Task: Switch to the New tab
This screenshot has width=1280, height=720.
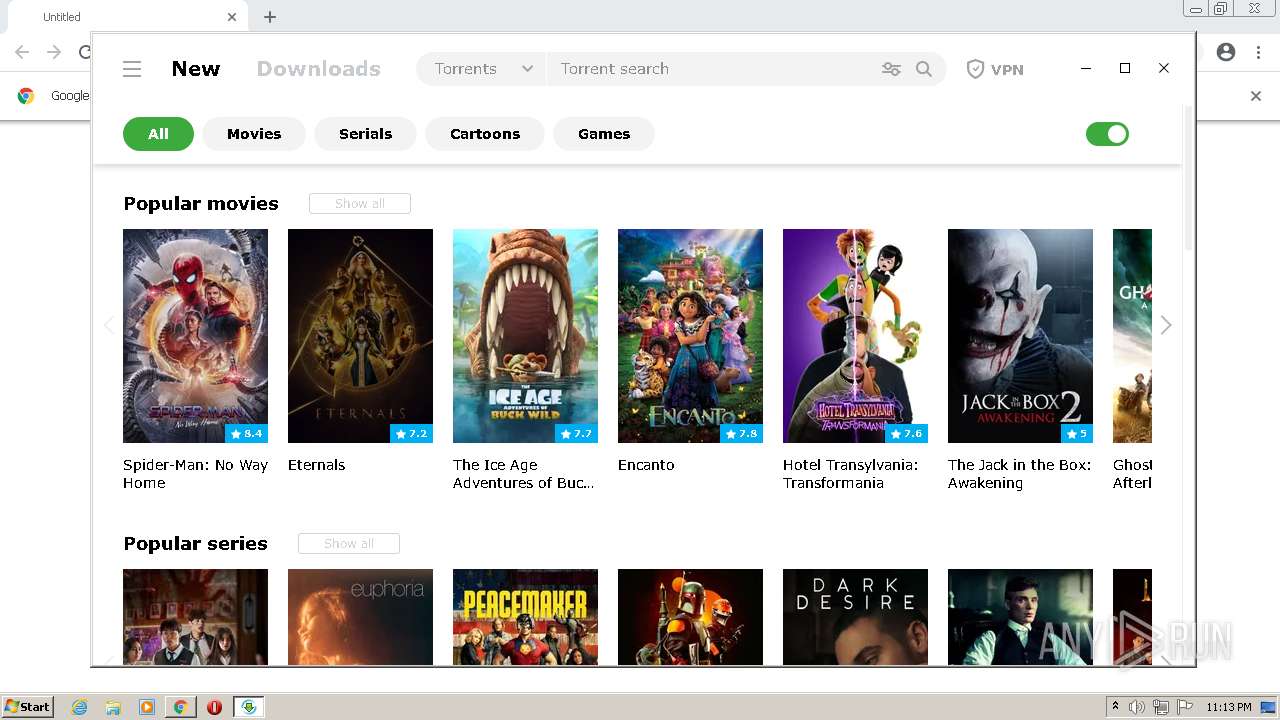Action: 196,69
